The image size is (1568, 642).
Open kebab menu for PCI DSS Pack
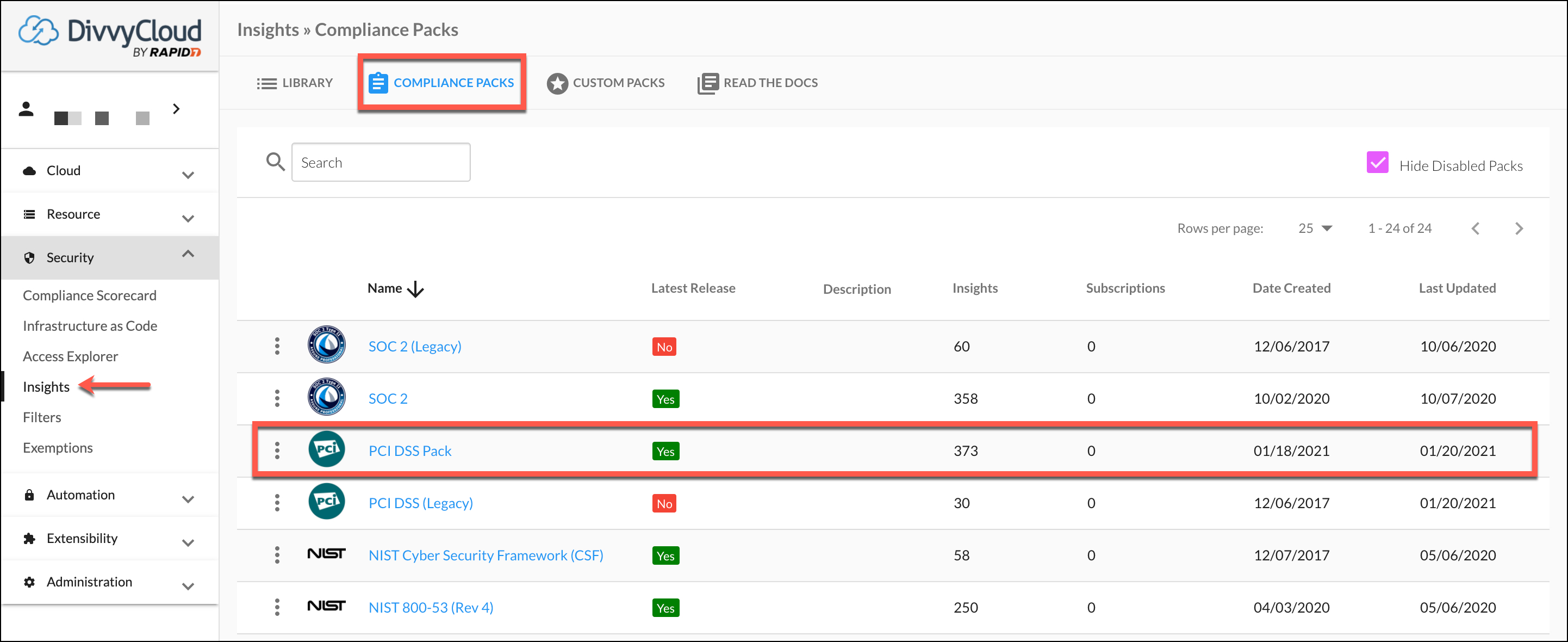(277, 450)
